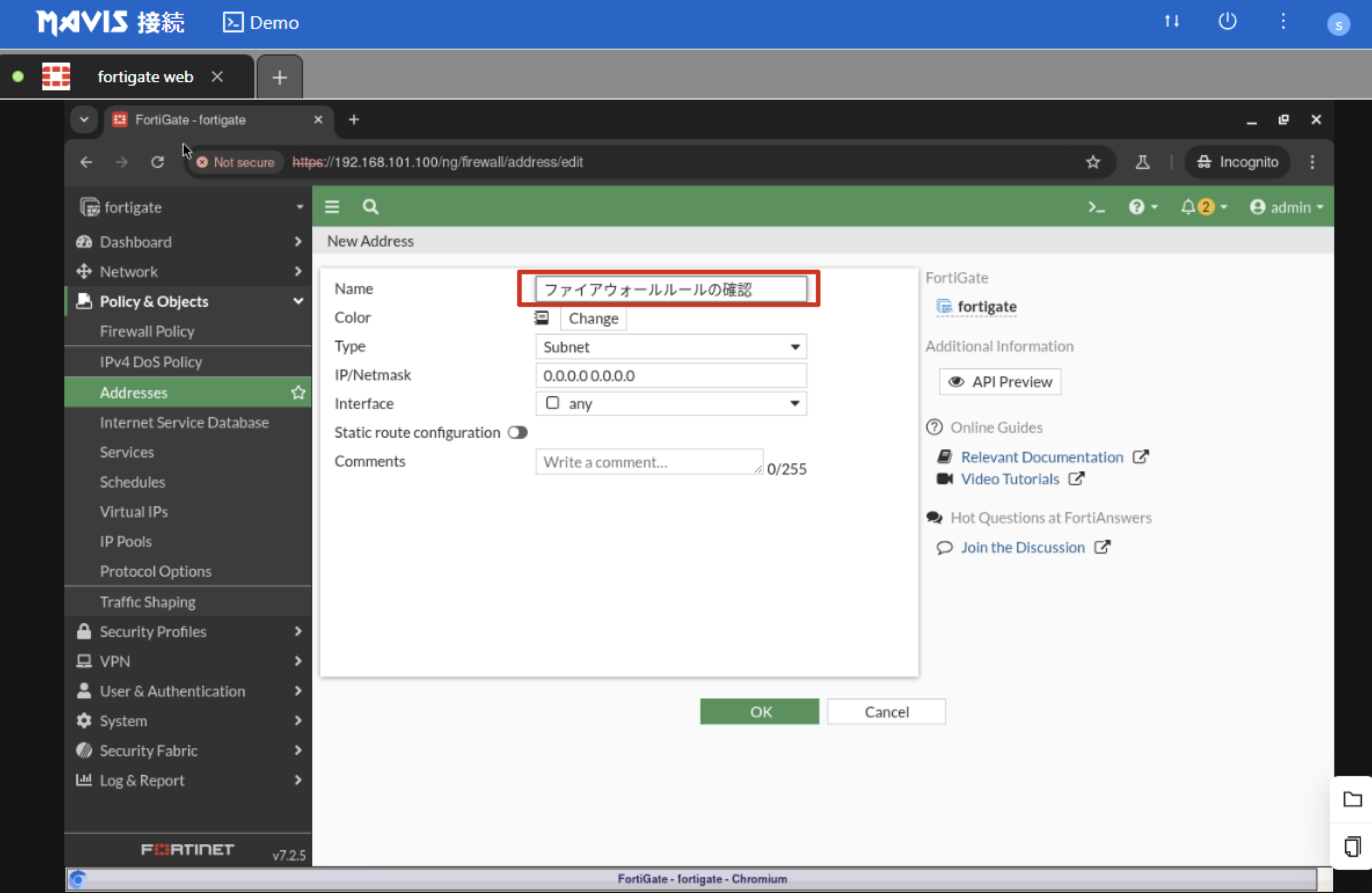This screenshot has height=893, width=1372.
Task: Open the CLI console icon
Action: tap(1096, 207)
